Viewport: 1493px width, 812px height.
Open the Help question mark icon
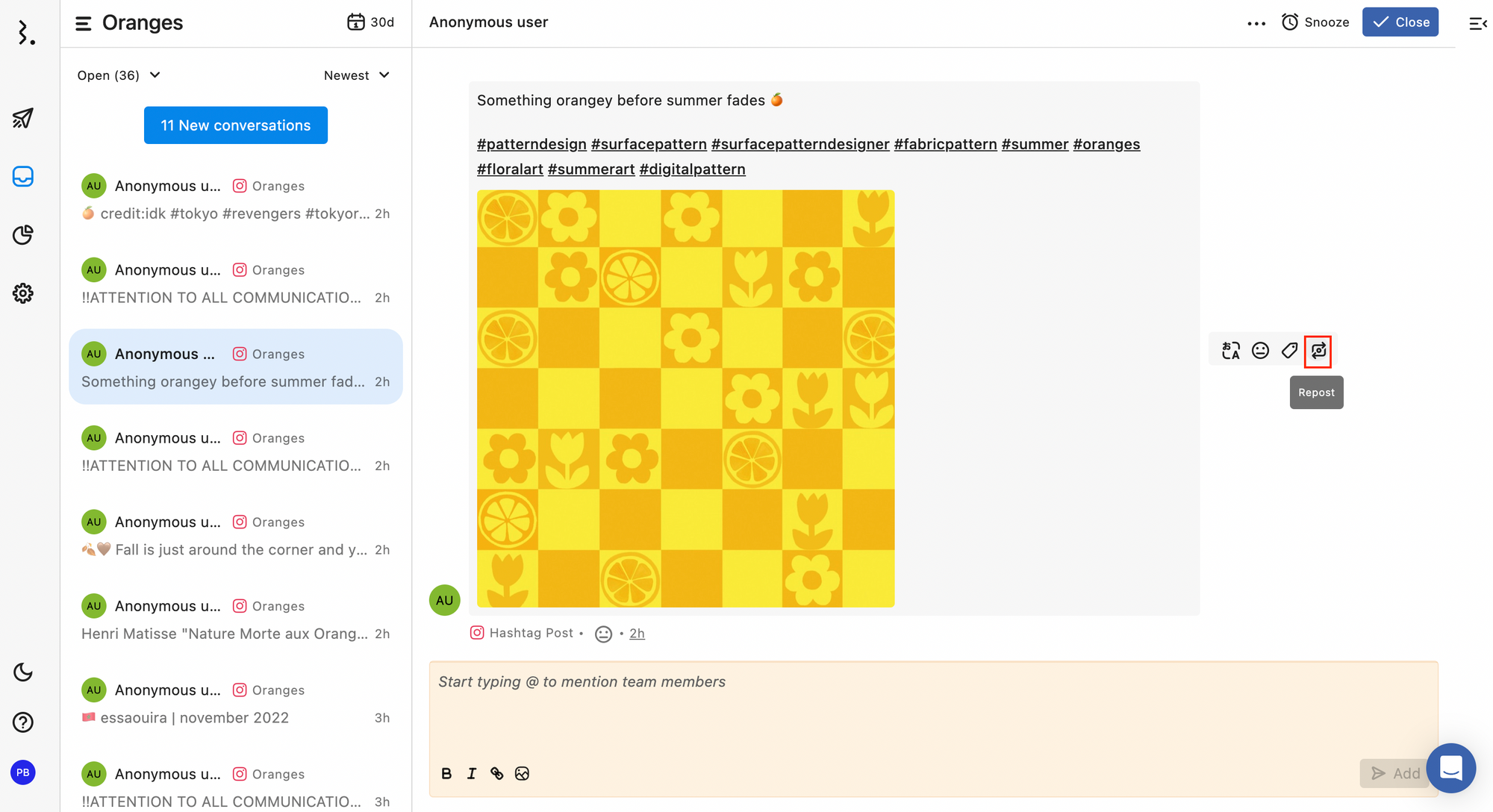23,722
